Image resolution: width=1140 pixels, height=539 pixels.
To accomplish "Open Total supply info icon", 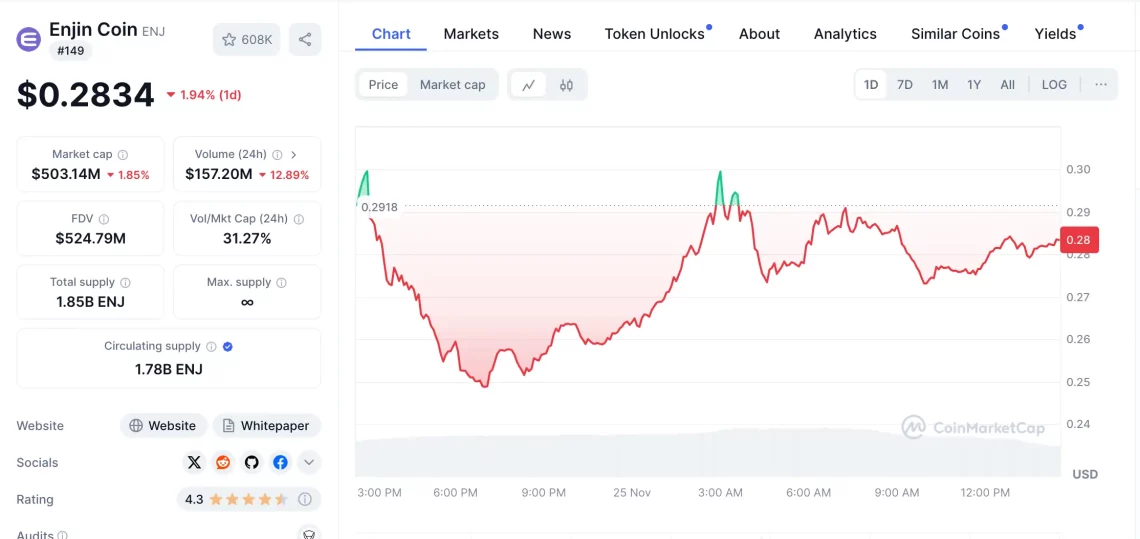I will click(125, 282).
